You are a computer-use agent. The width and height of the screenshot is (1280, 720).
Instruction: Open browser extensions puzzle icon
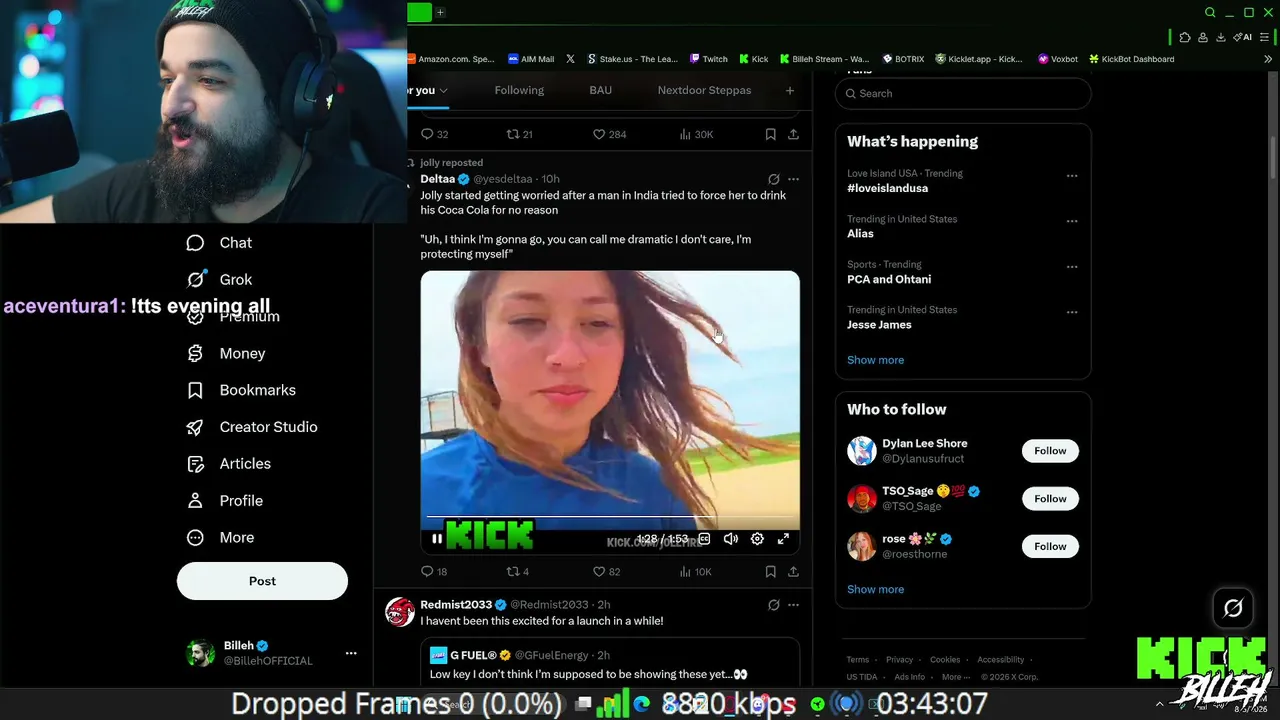point(1185,37)
